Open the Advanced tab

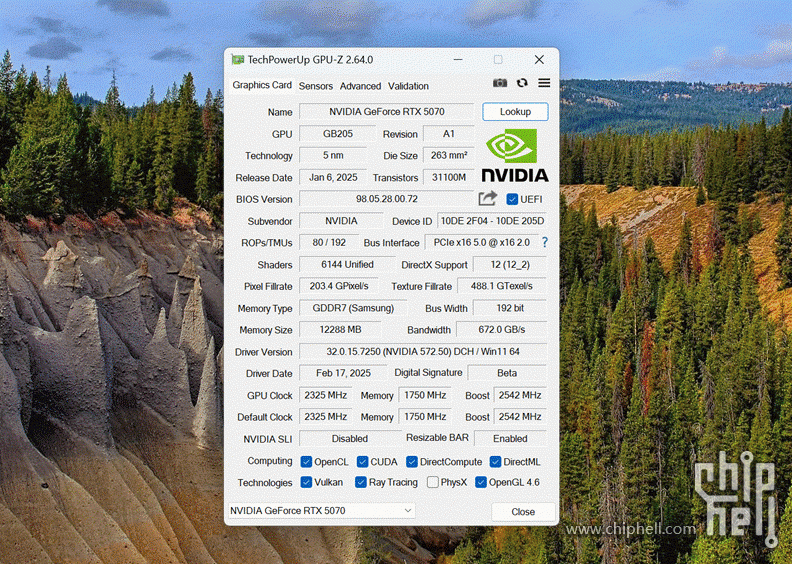tap(360, 86)
